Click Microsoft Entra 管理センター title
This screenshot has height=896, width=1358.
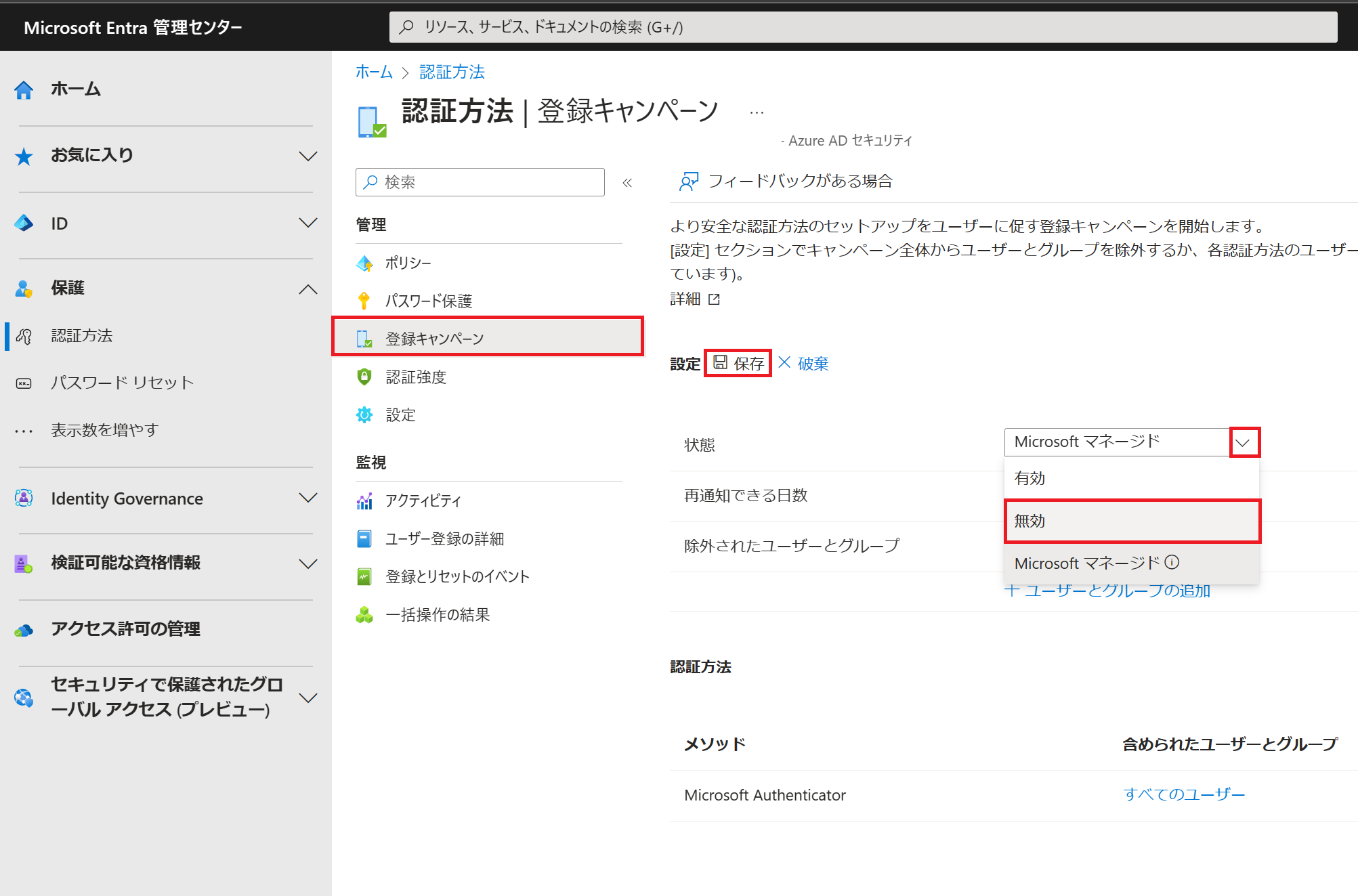[x=133, y=28]
